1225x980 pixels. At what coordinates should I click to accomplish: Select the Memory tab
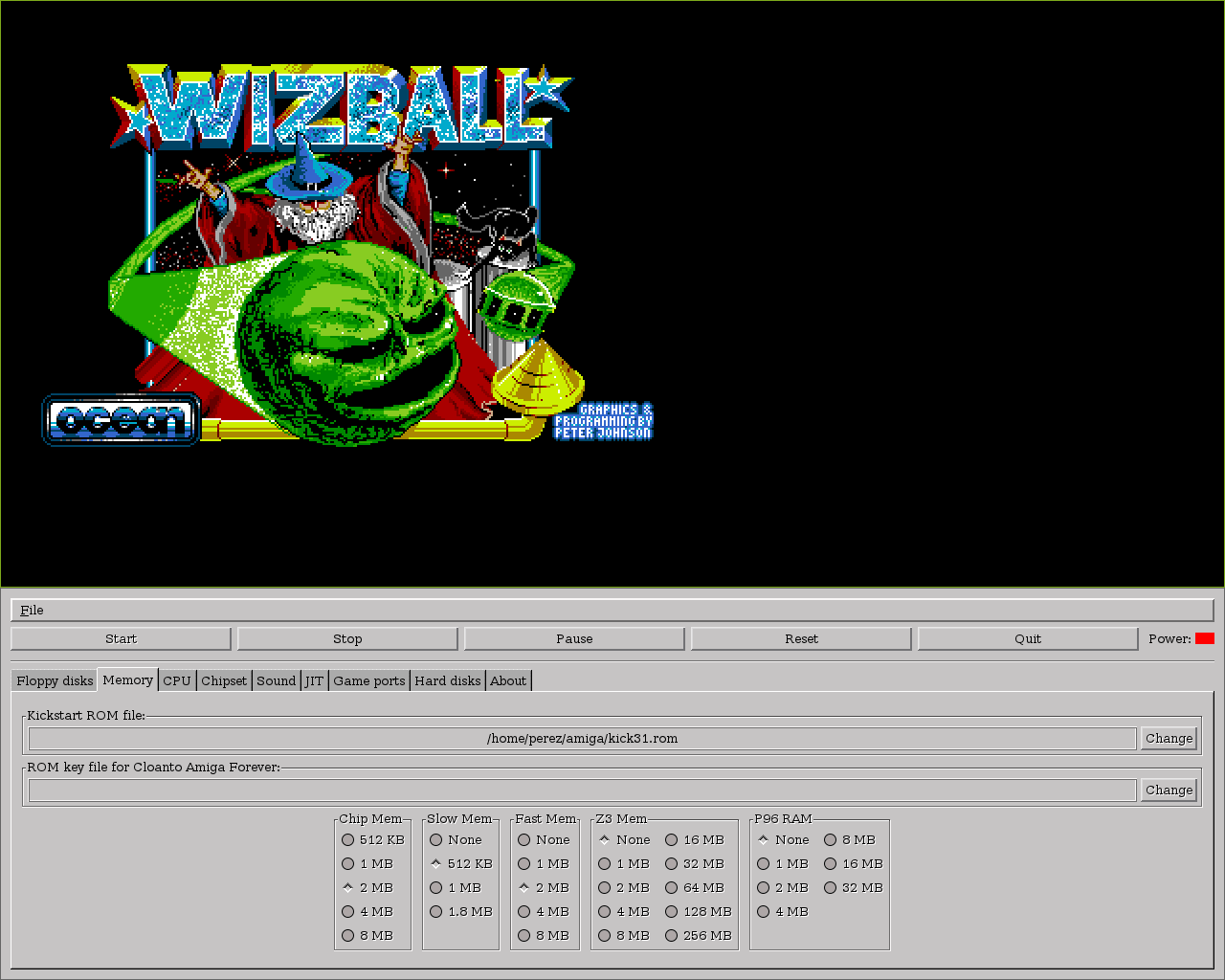point(127,679)
